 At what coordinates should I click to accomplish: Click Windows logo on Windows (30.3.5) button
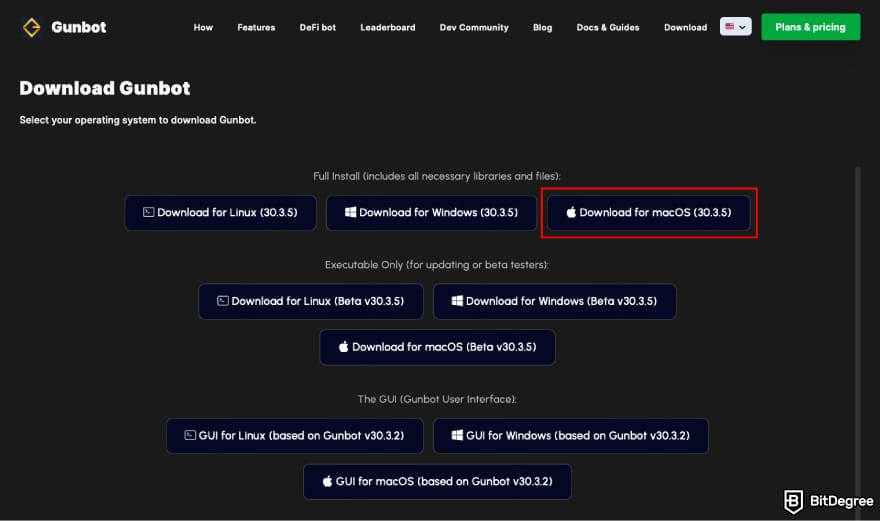point(350,212)
